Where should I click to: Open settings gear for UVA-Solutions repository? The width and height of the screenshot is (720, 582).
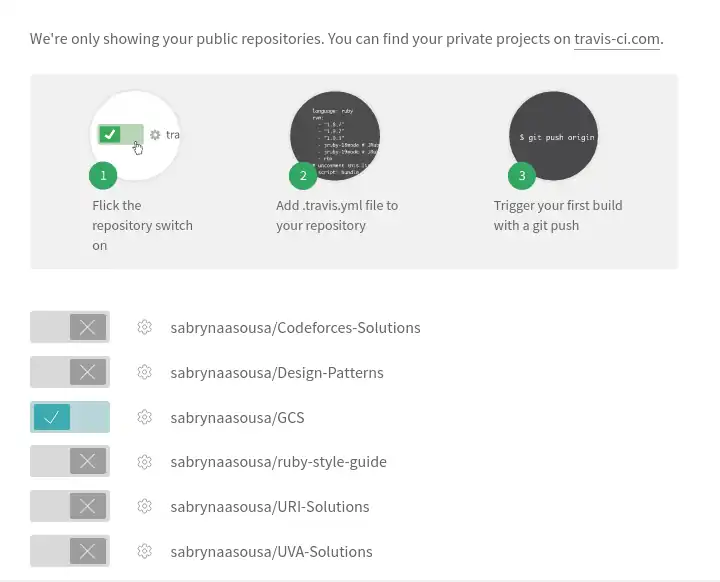tap(144, 551)
